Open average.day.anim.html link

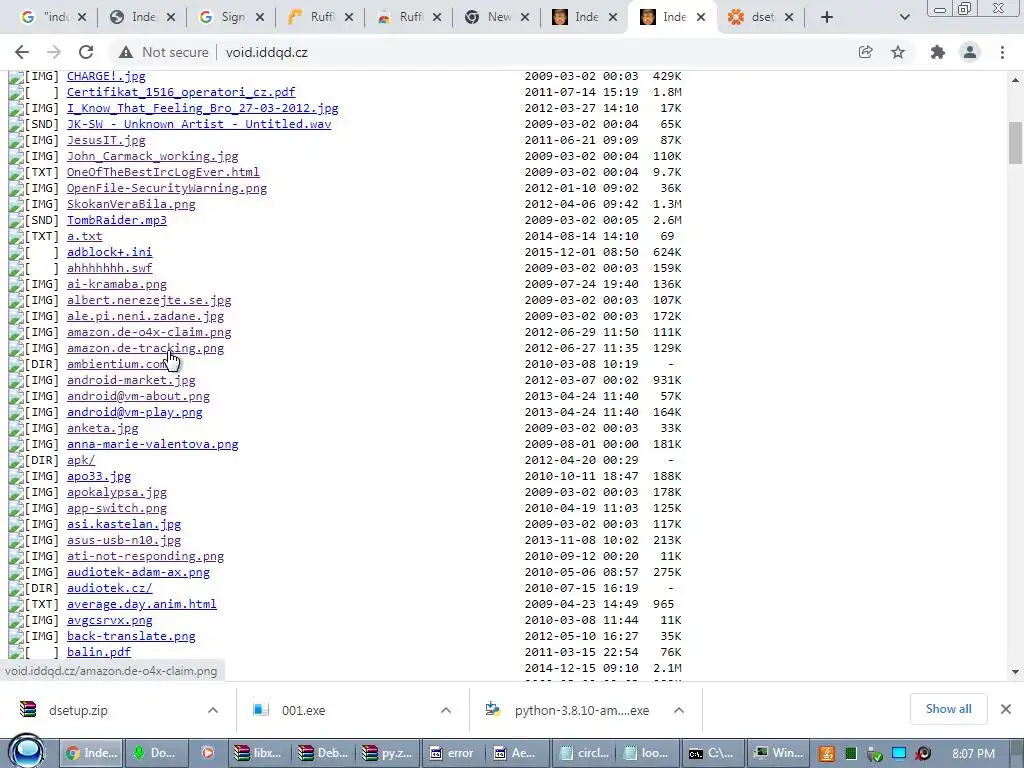tap(141, 604)
